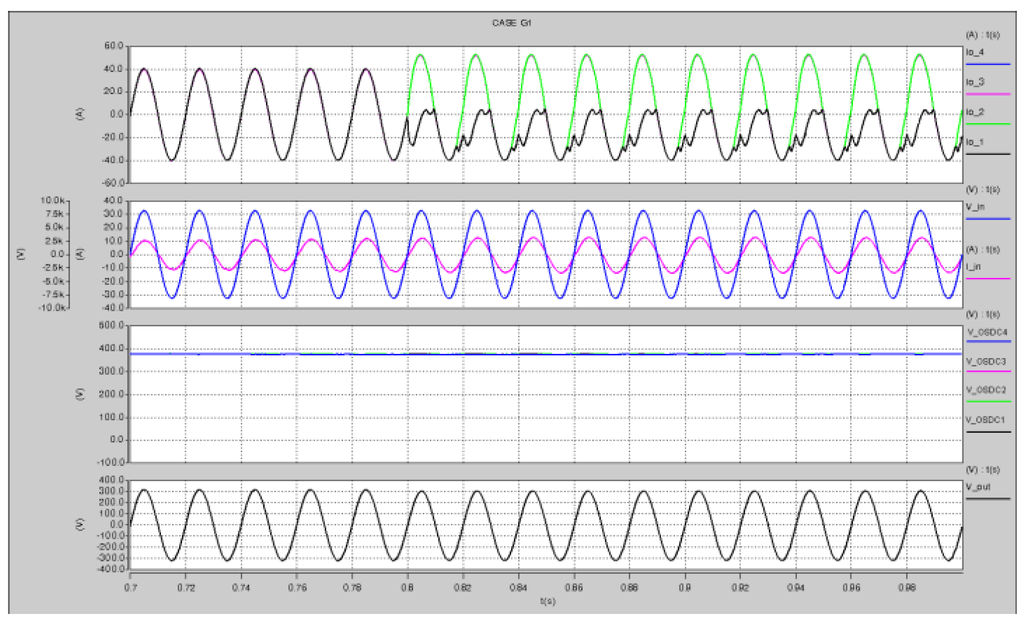Click the I_in signal legend label

973,268
